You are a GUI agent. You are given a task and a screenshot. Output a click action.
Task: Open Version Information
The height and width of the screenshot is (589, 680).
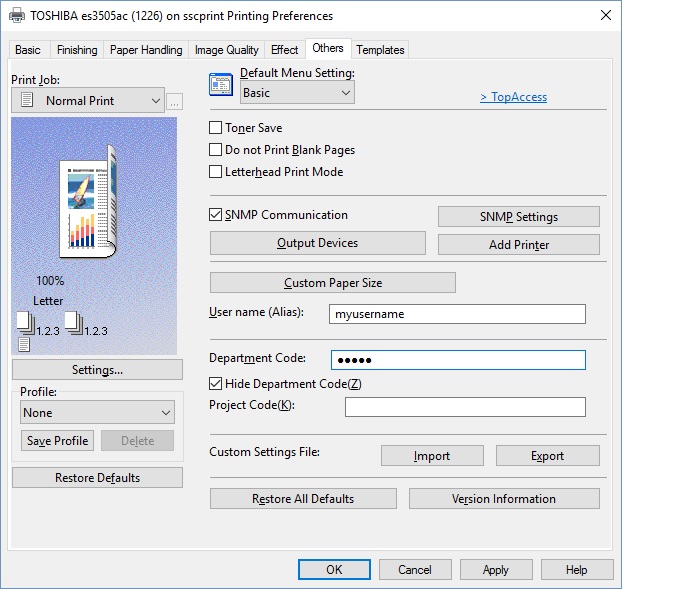point(504,499)
